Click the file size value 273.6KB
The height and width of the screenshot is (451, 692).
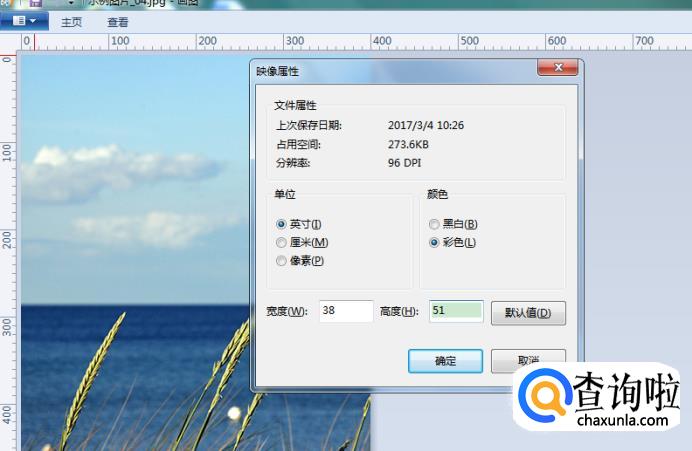tap(408, 145)
